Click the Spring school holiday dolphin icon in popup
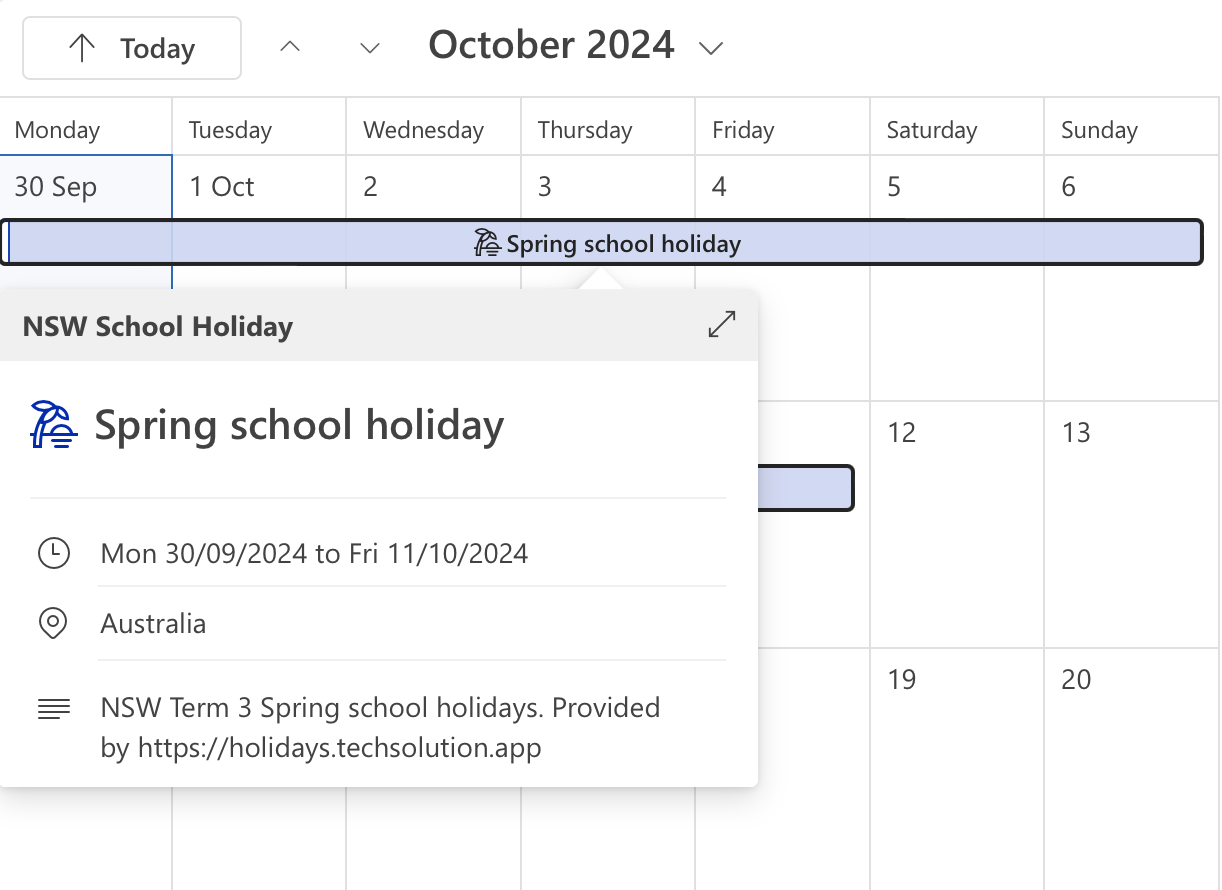 pyautogui.click(x=51, y=424)
